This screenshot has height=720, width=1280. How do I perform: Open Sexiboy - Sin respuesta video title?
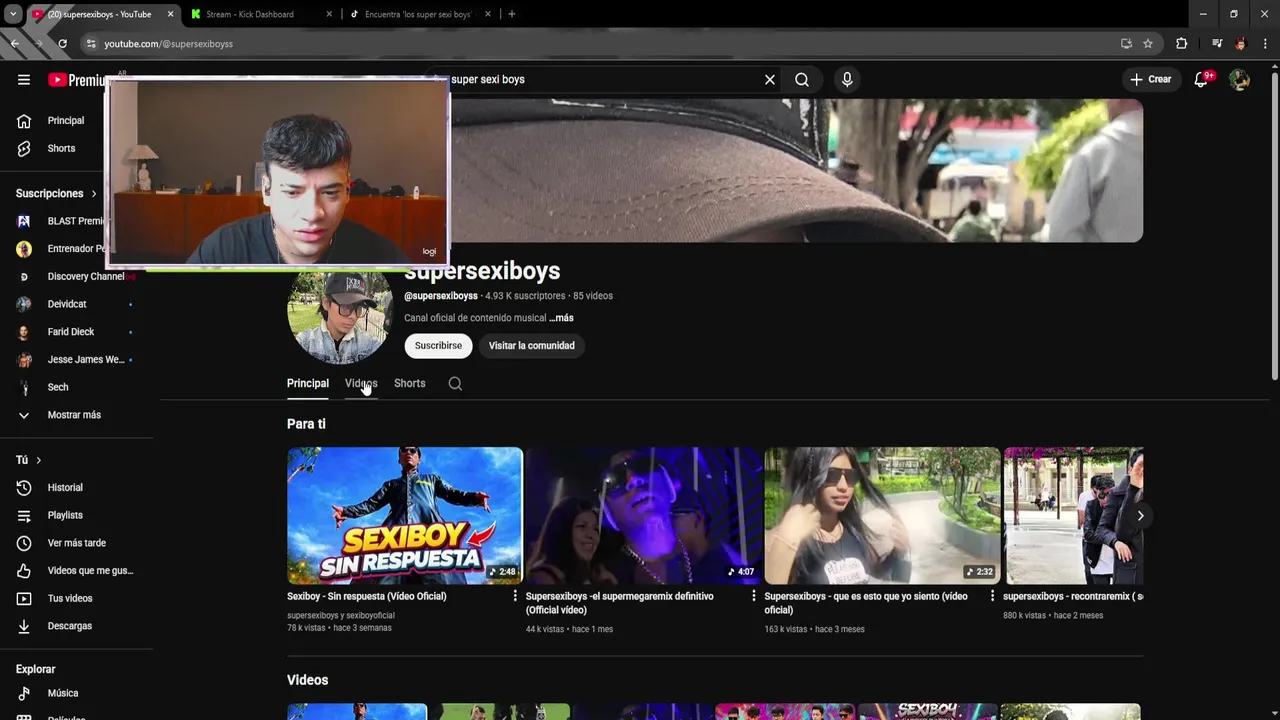[x=367, y=597]
